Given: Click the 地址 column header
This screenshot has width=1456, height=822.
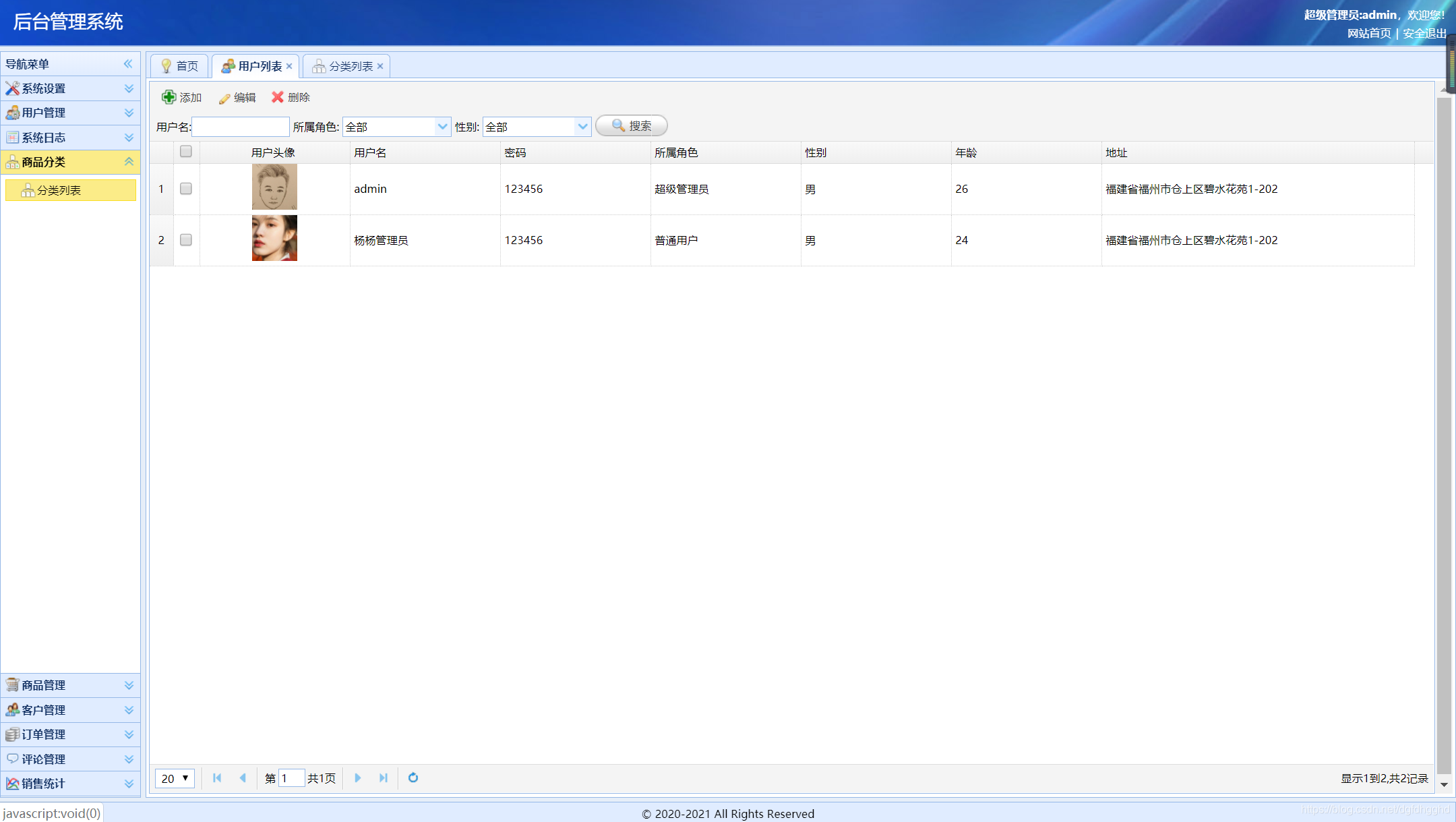Looking at the screenshot, I should click(x=1258, y=152).
